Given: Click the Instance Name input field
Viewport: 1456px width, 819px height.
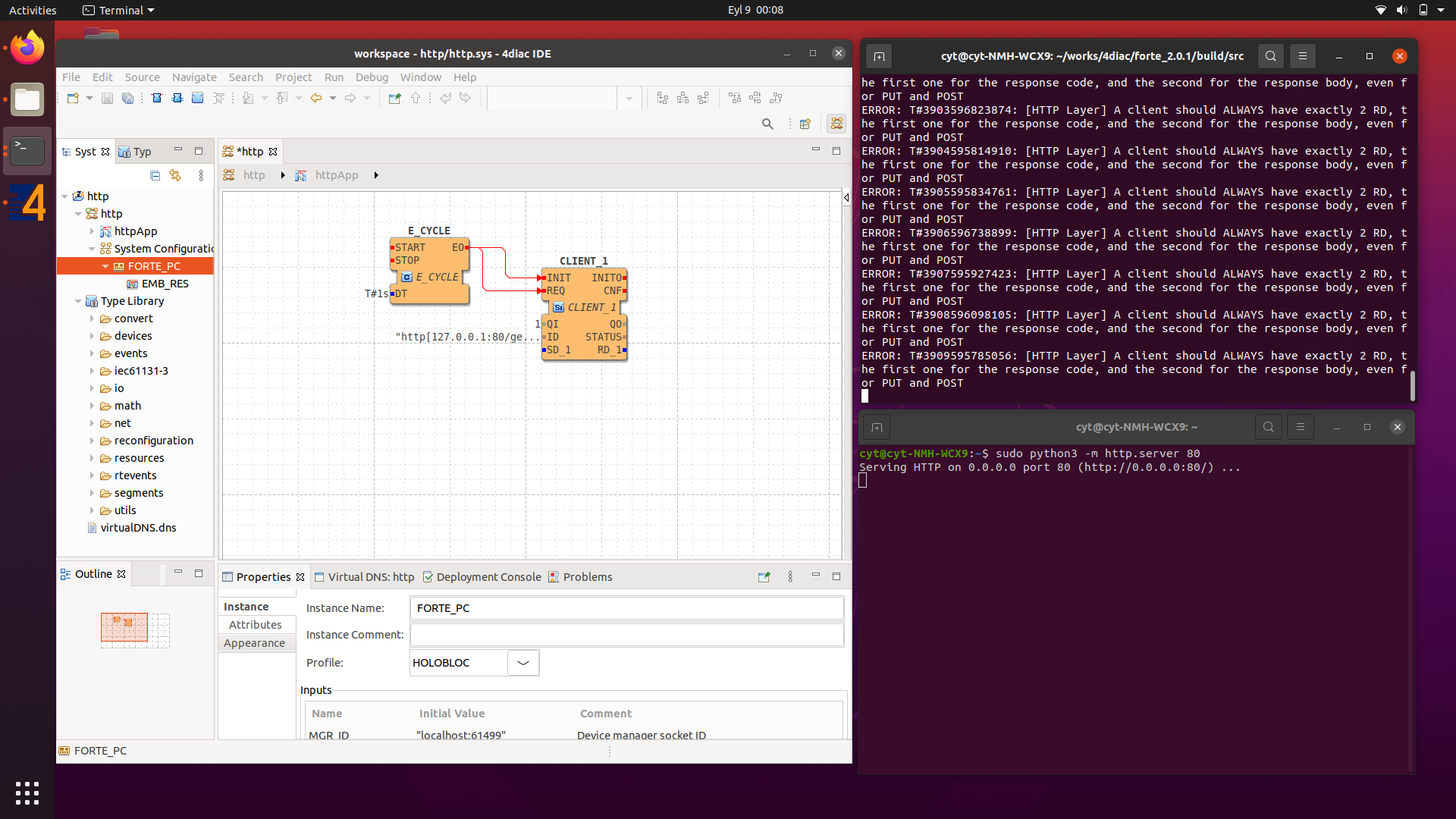Looking at the screenshot, I should pos(626,608).
